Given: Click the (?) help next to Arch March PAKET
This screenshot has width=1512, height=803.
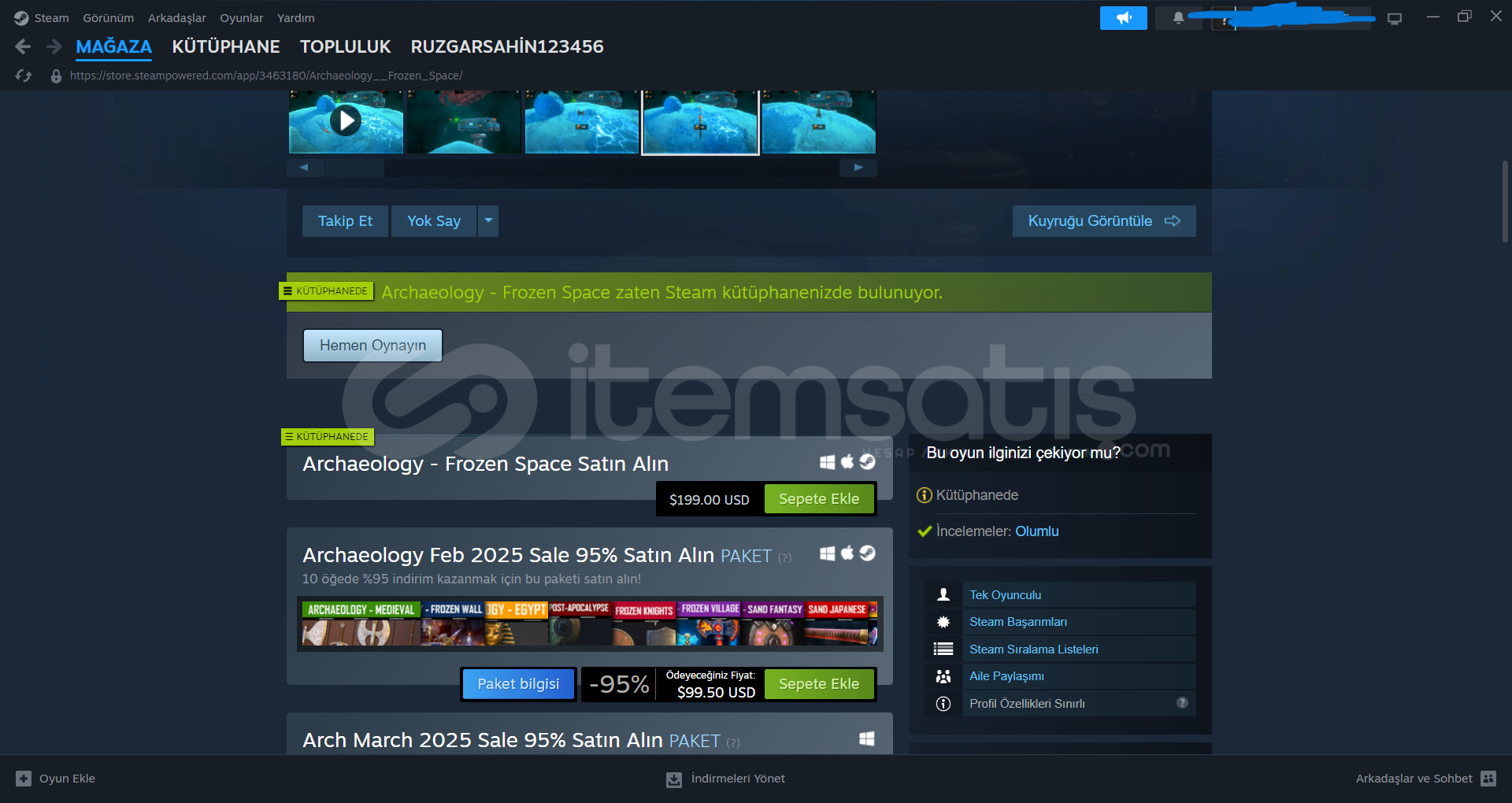Looking at the screenshot, I should point(733,743).
